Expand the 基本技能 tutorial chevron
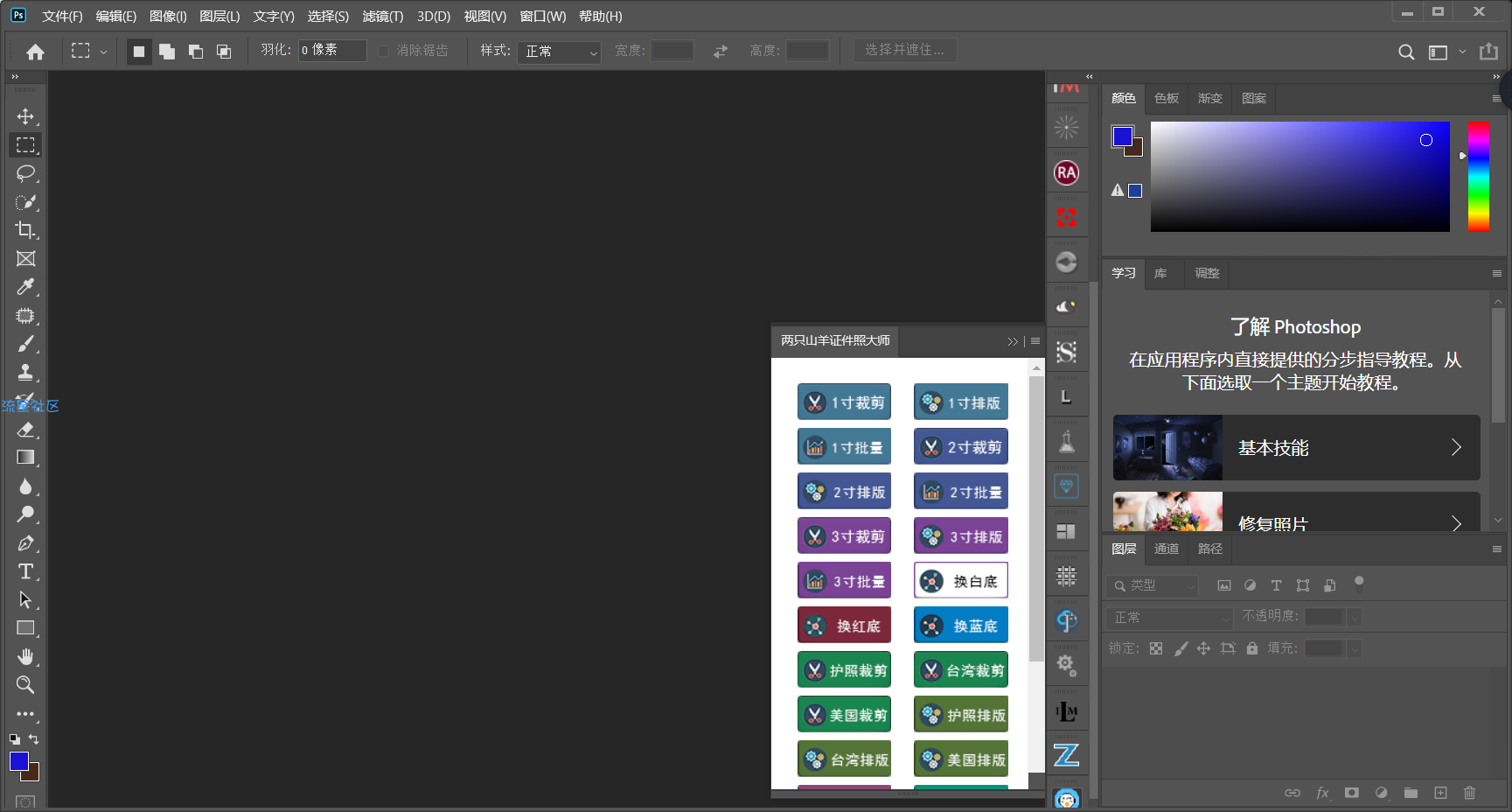This screenshot has width=1512, height=812. click(1456, 447)
